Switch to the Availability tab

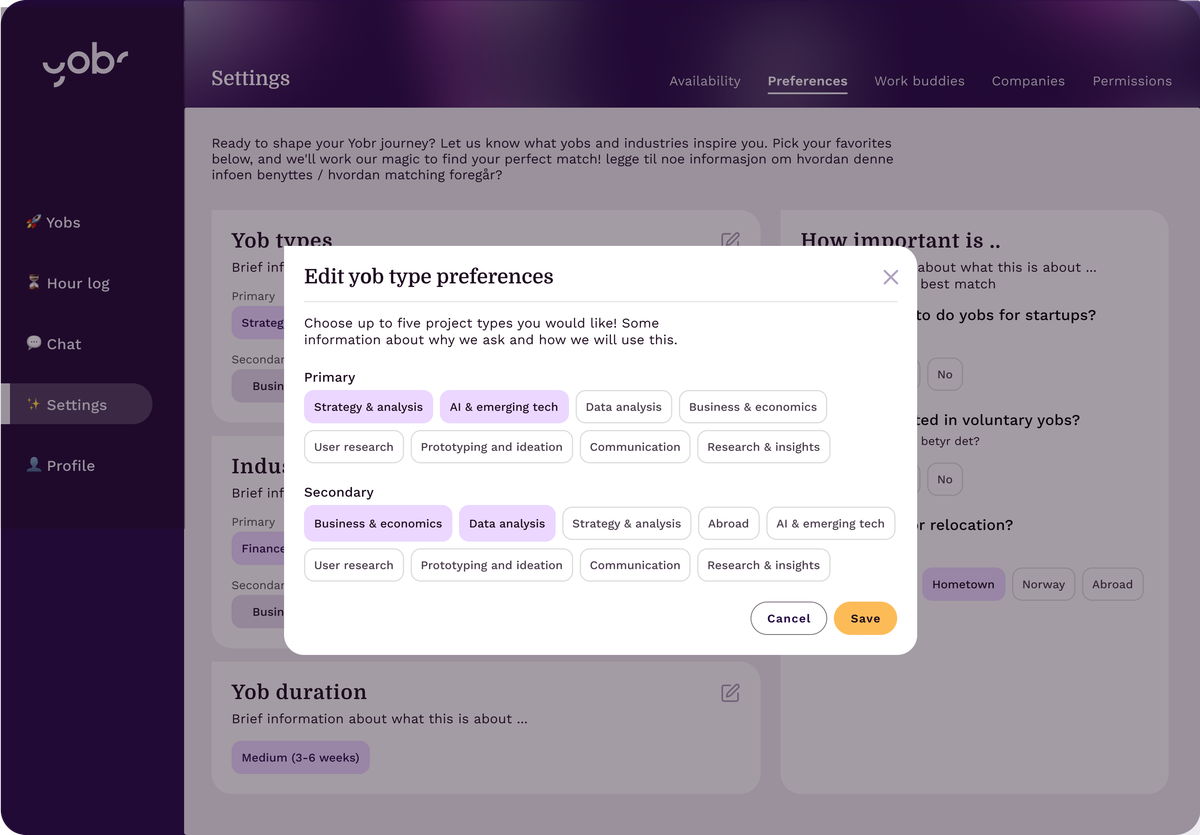[705, 81]
